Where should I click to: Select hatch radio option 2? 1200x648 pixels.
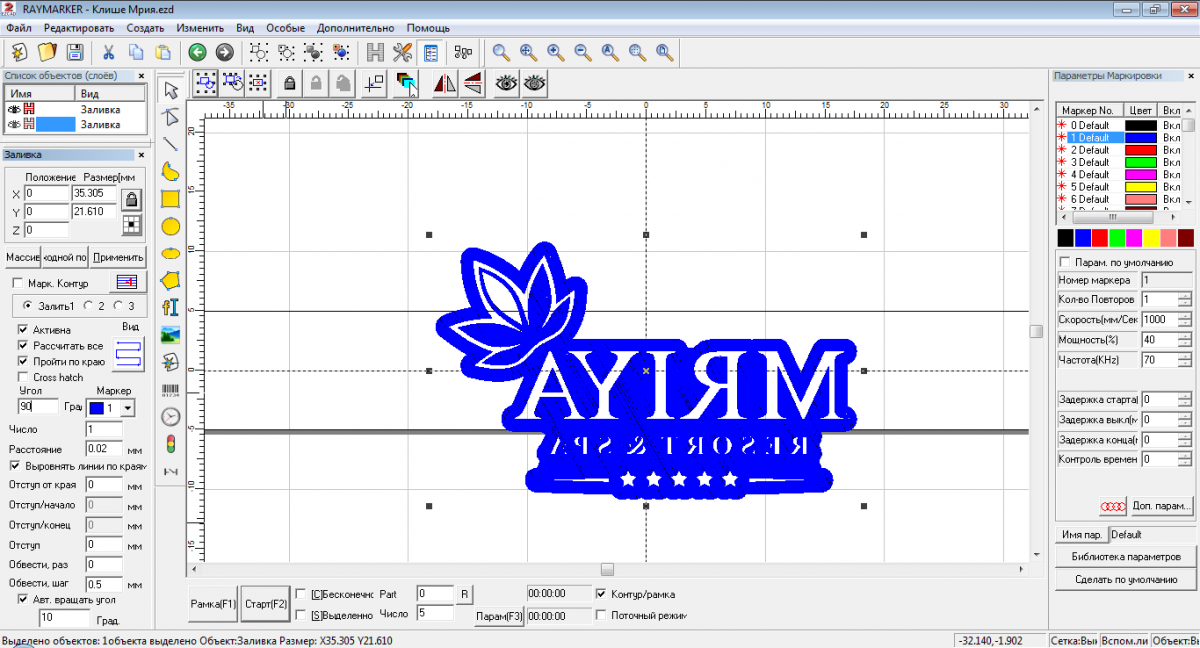tap(89, 305)
